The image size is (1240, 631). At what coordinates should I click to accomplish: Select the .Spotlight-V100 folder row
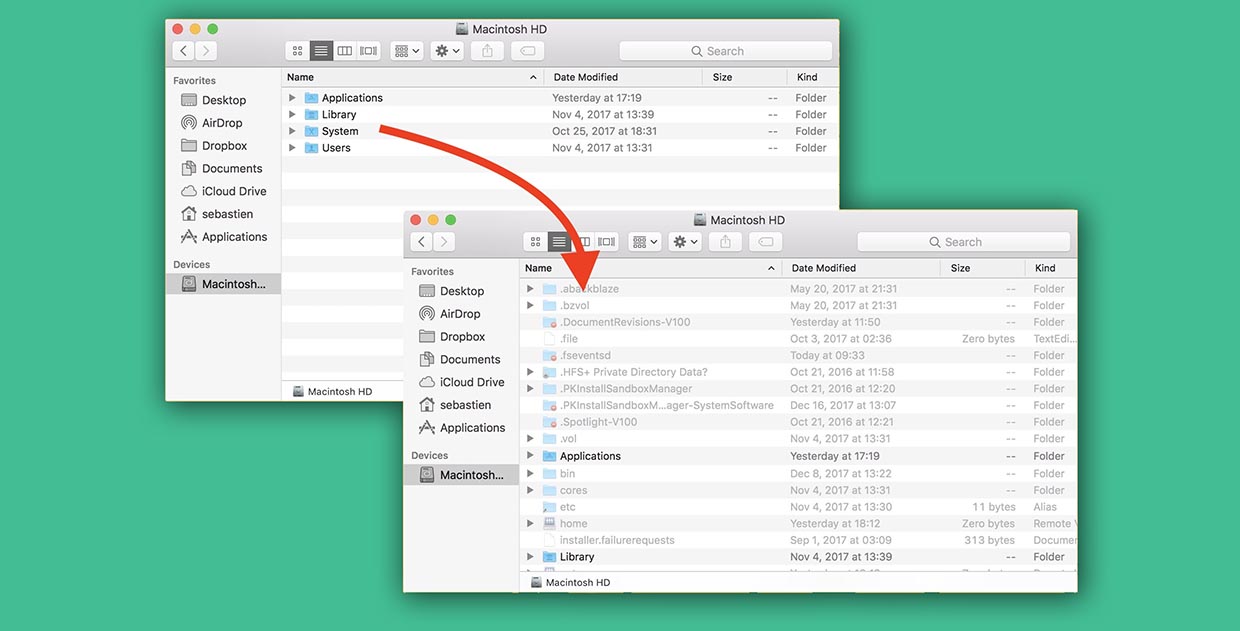[x=798, y=422]
